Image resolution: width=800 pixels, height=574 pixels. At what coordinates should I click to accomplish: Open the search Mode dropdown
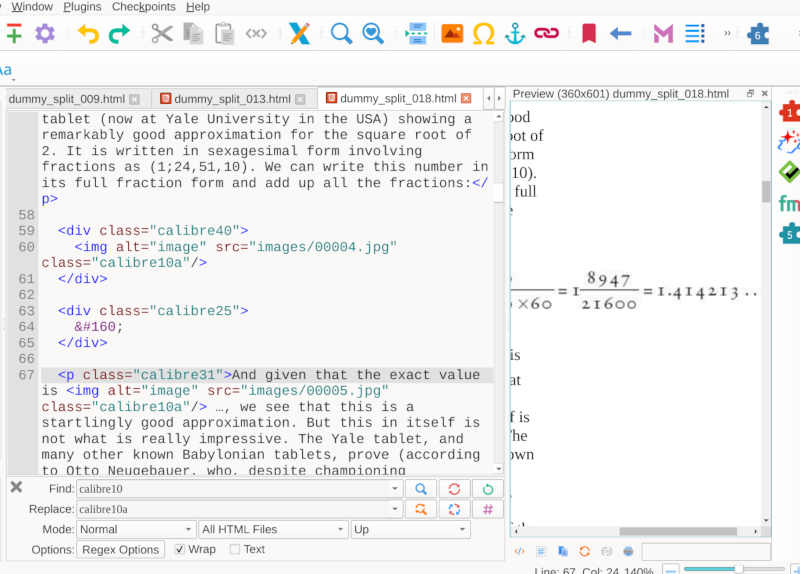[136, 529]
